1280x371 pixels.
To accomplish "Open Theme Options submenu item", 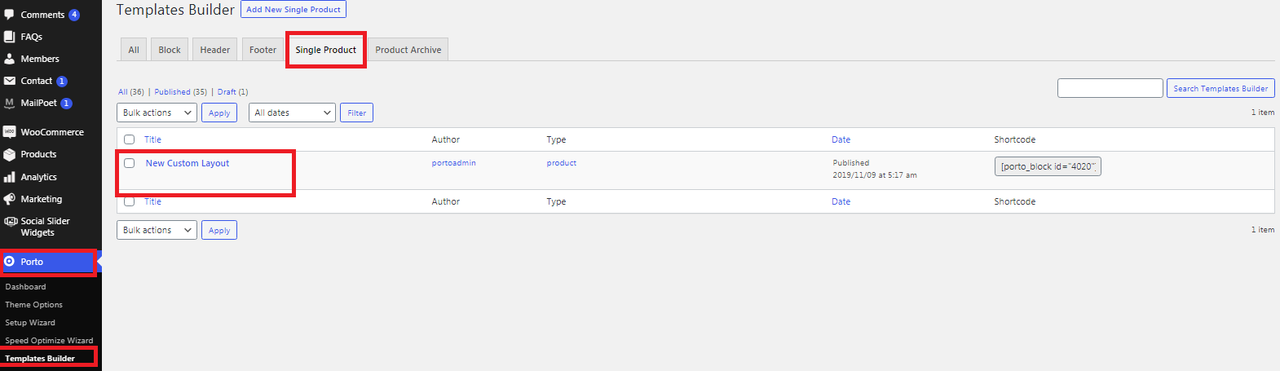I will tap(34, 305).
